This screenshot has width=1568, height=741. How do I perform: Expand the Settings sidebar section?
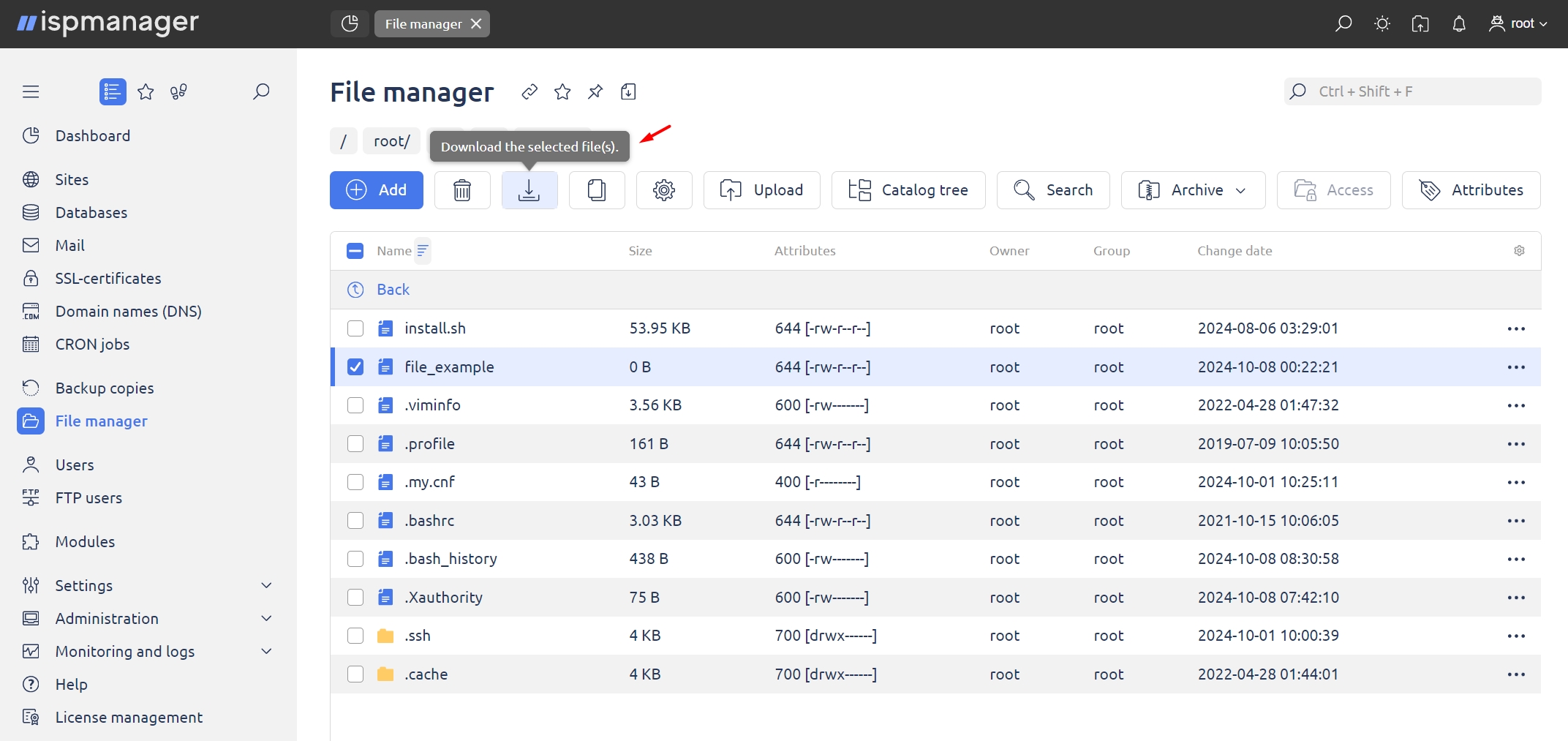tap(267, 585)
